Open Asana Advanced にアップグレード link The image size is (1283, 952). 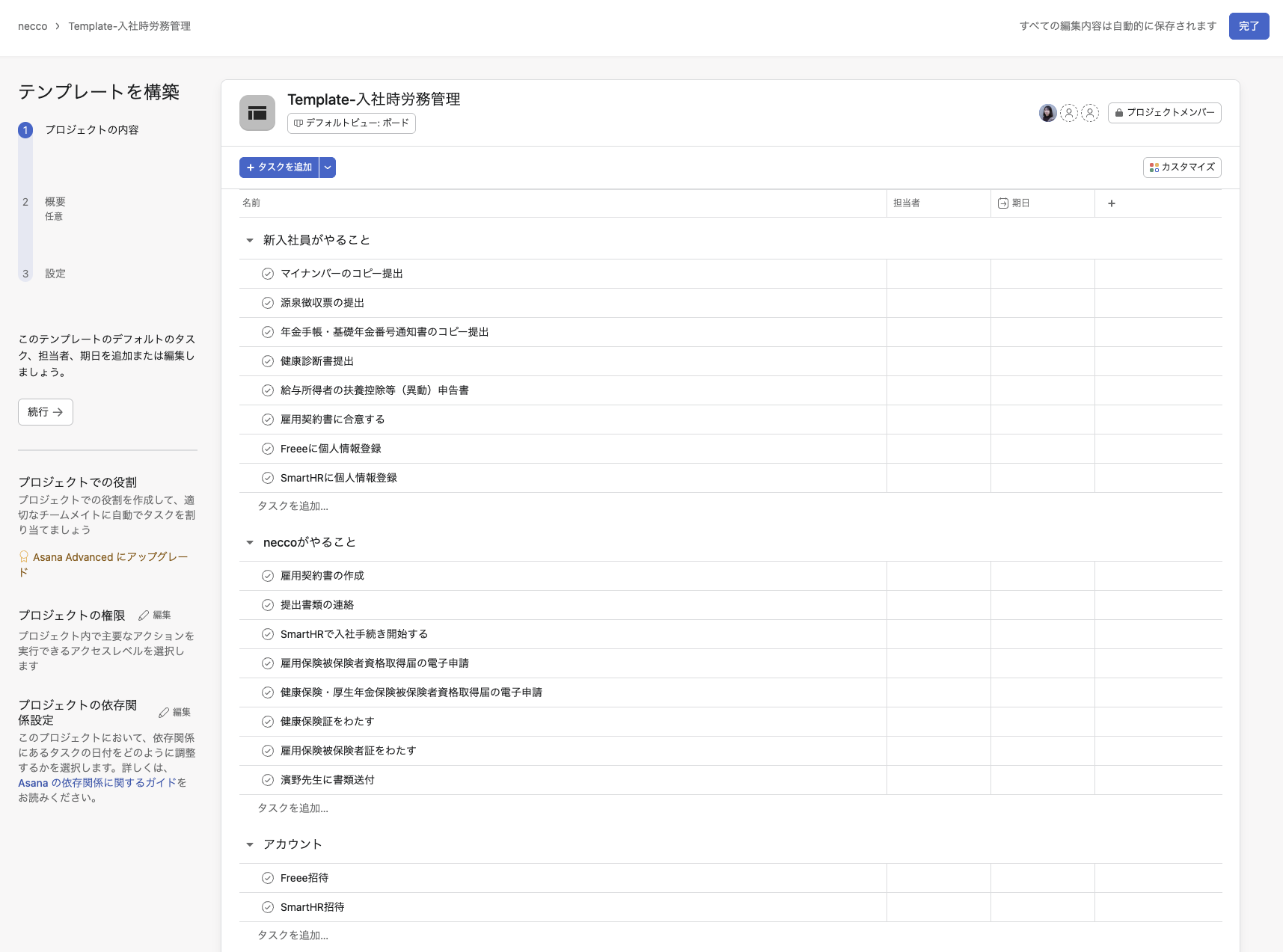(x=103, y=564)
